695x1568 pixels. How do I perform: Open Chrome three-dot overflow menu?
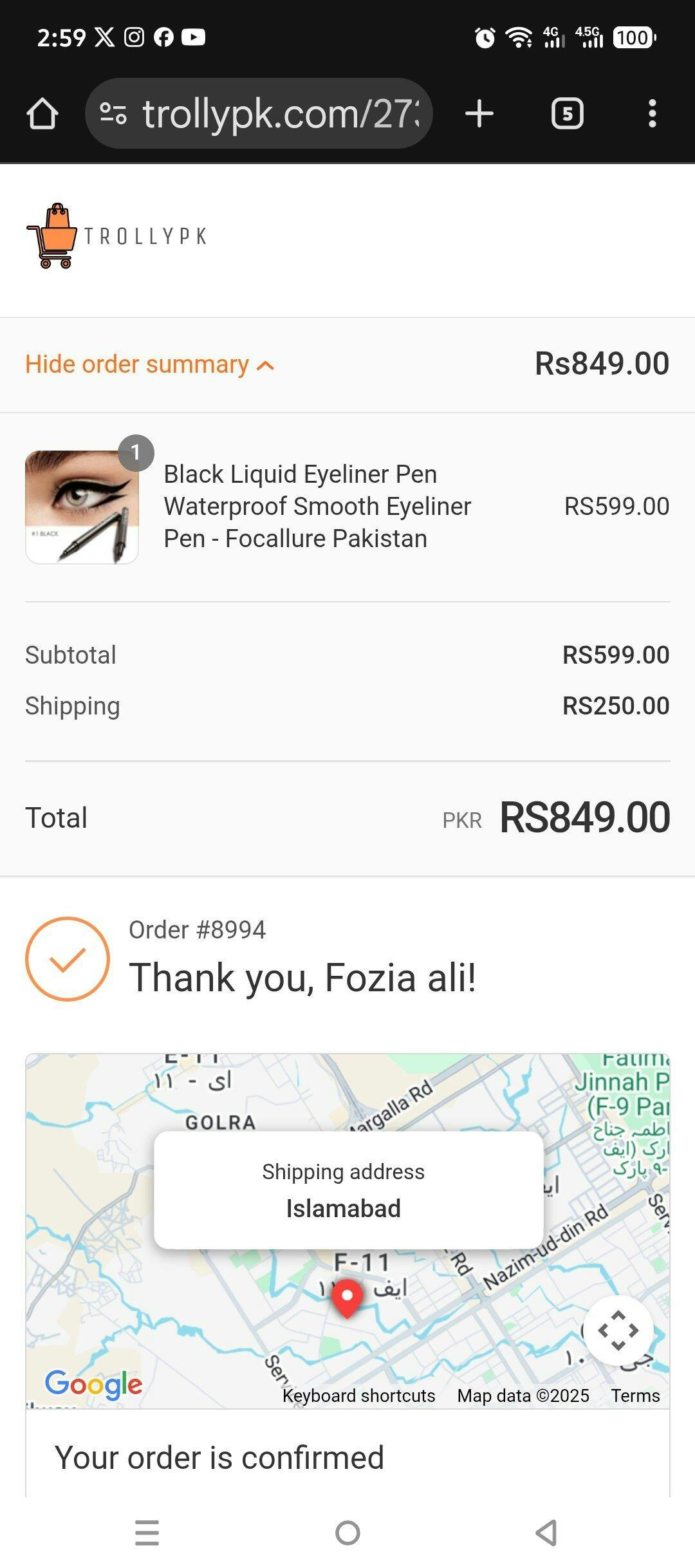pyautogui.click(x=653, y=114)
